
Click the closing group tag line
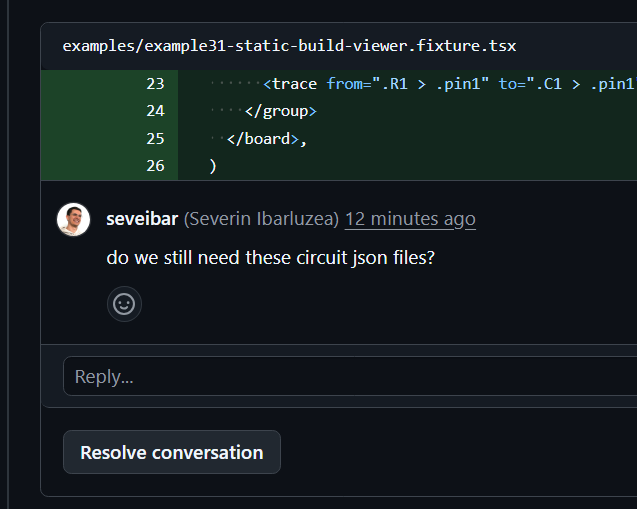pos(280,111)
